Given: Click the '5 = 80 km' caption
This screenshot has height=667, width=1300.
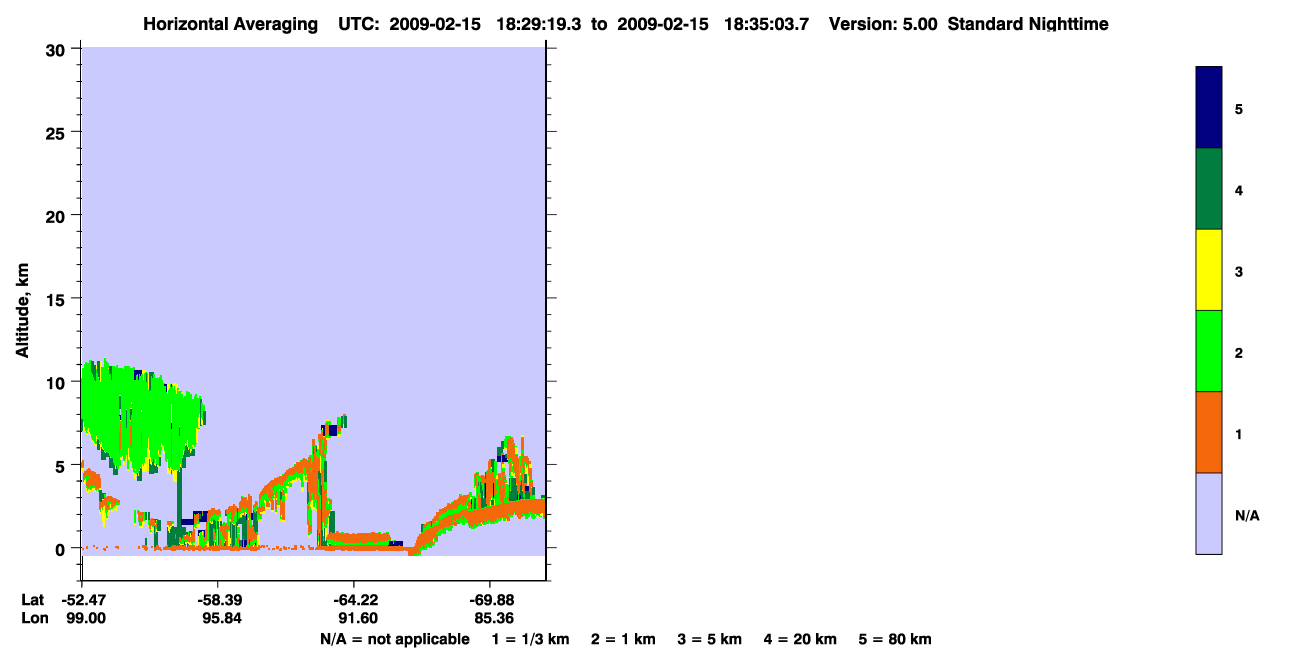Looking at the screenshot, I should (895, 639).
